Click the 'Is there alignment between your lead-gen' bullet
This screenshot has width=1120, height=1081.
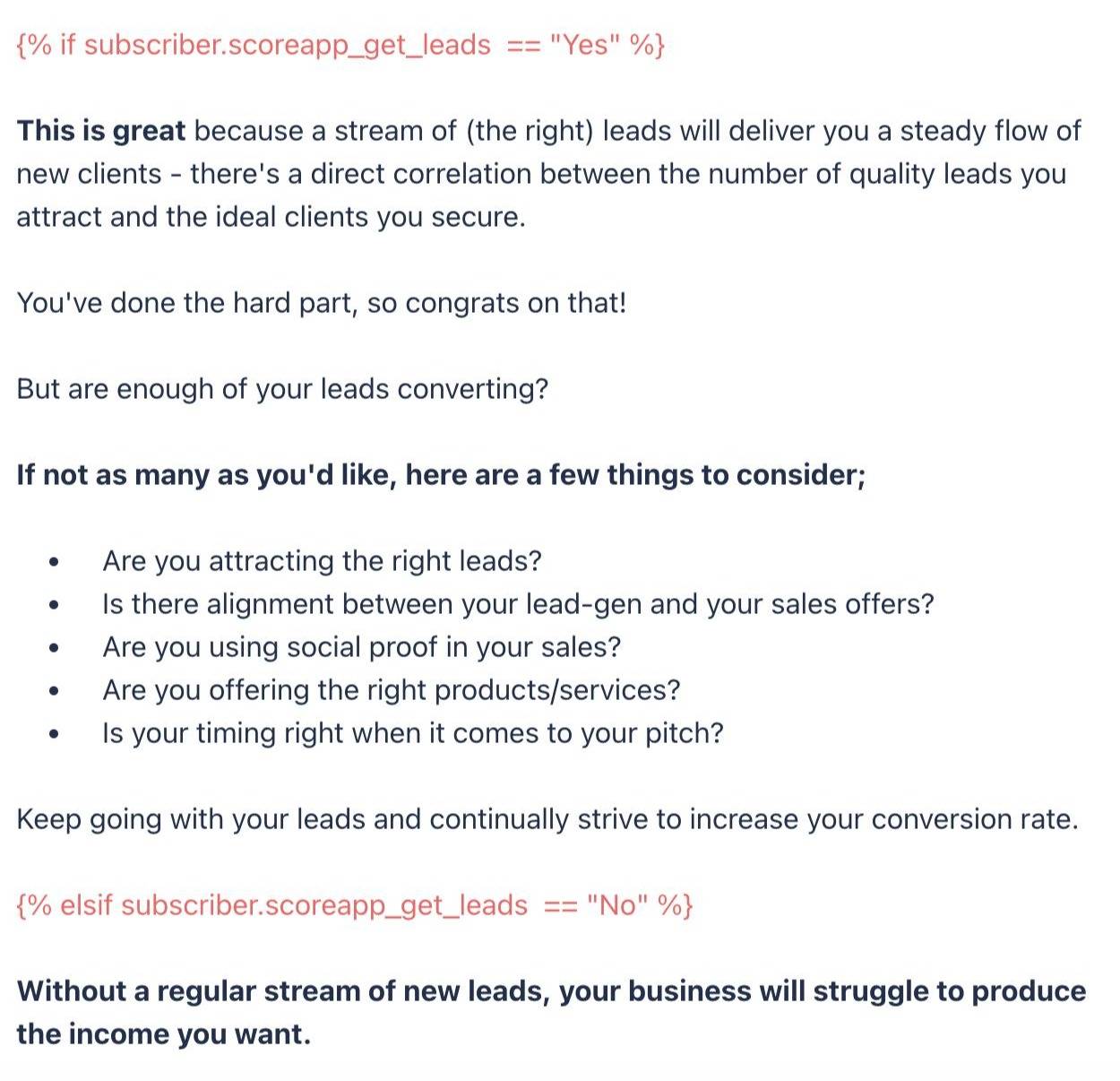[518, 604]
